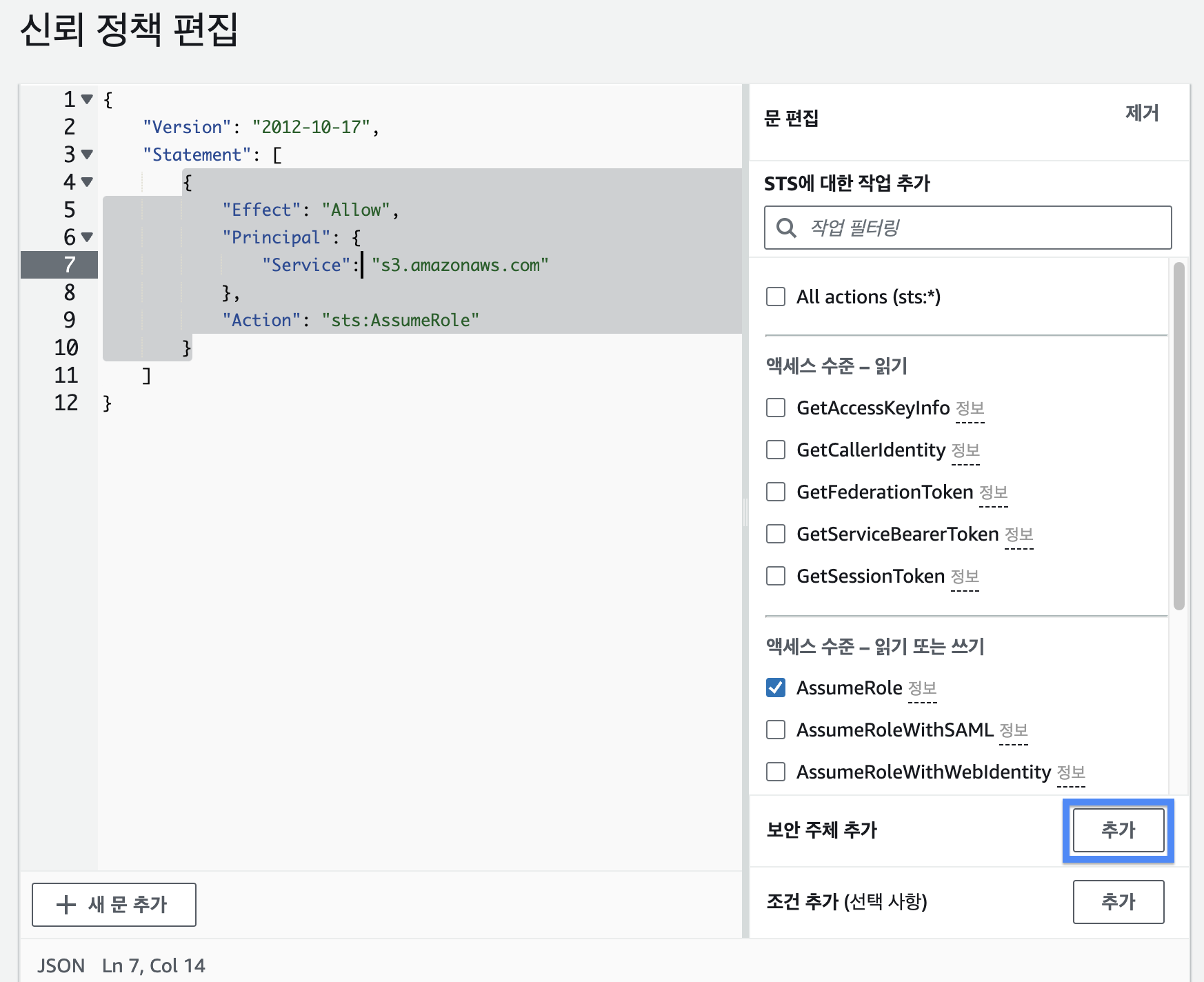Collapse the Statement array fold on line 3
Screen dimensions: 1204x982
(87, 154)
